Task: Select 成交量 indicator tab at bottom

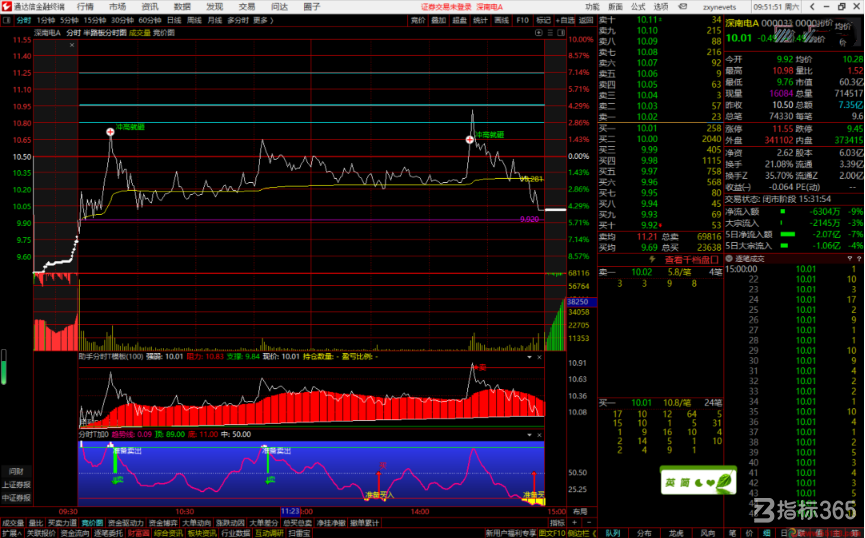Action: point(13,523)
